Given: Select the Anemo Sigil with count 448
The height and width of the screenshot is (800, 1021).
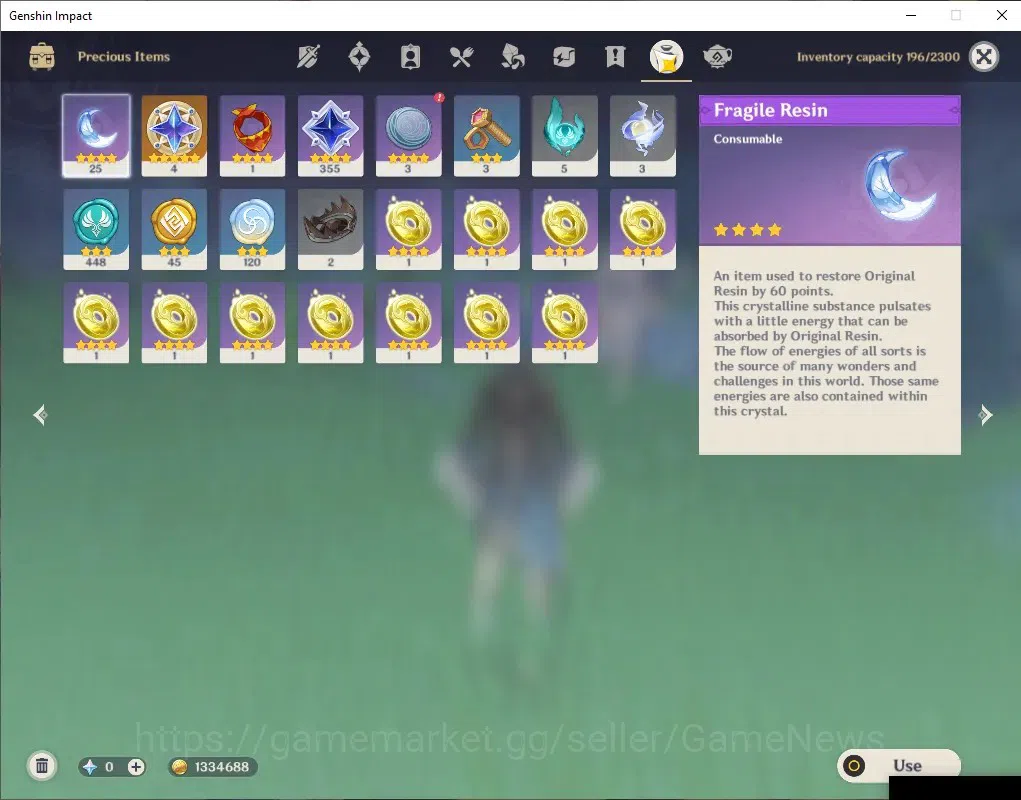Looking at the screenshot, I should [96, 229].
